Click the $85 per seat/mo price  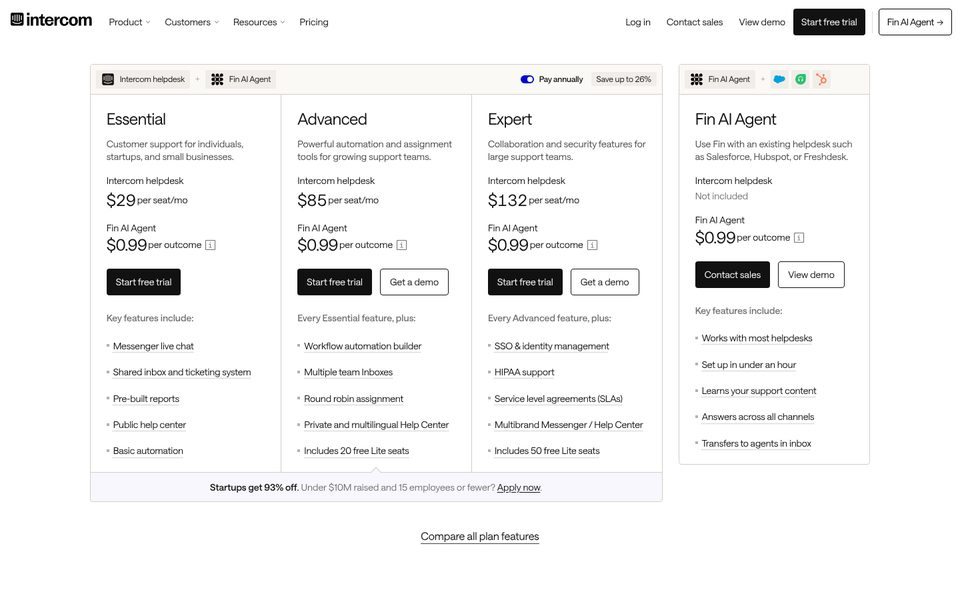pyautogui.click(x=338, y=200)
